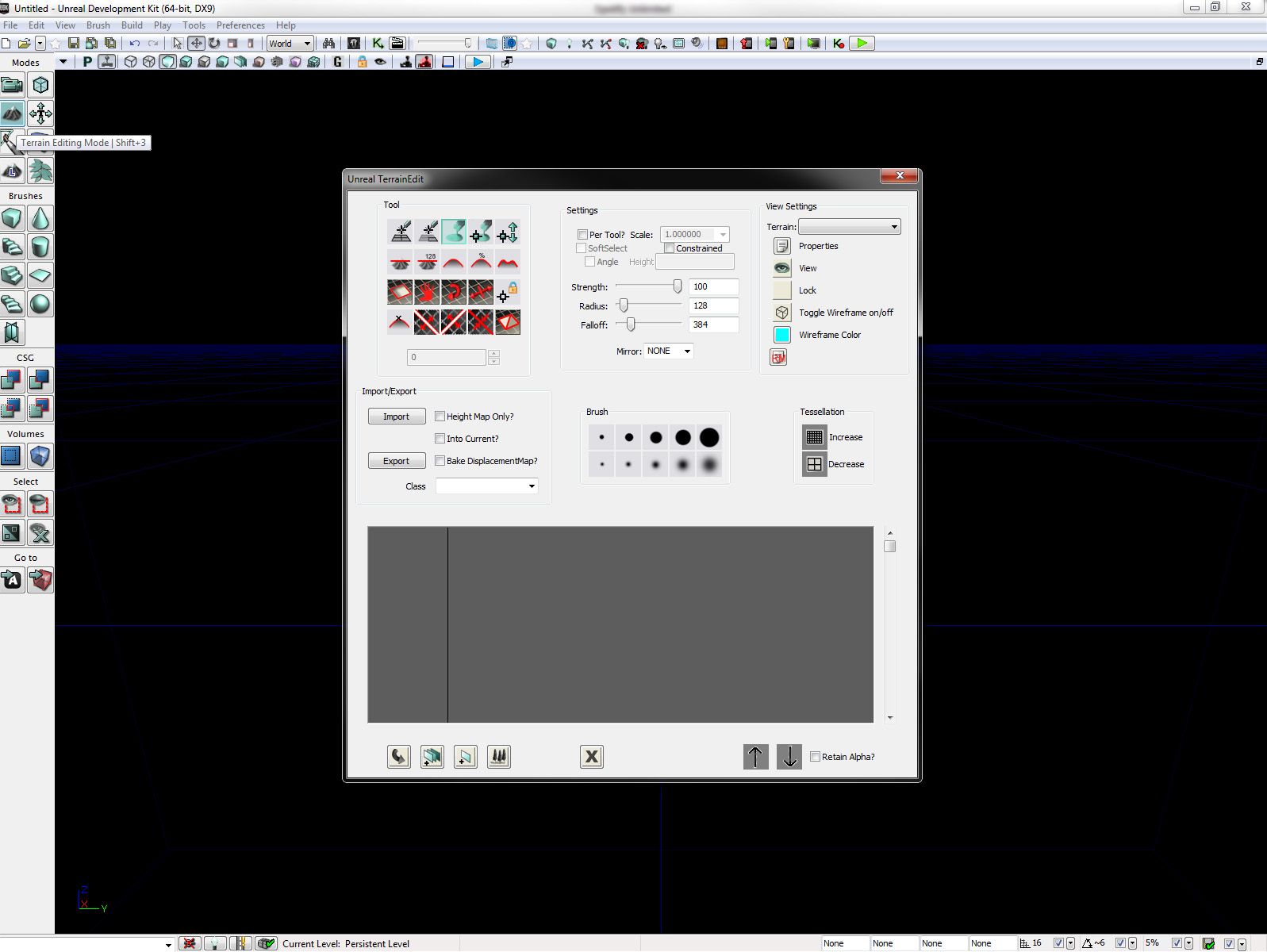The image size is (1267, 952).
Task: Open the World coordinate system dropdown
Action: click(290, 44)
